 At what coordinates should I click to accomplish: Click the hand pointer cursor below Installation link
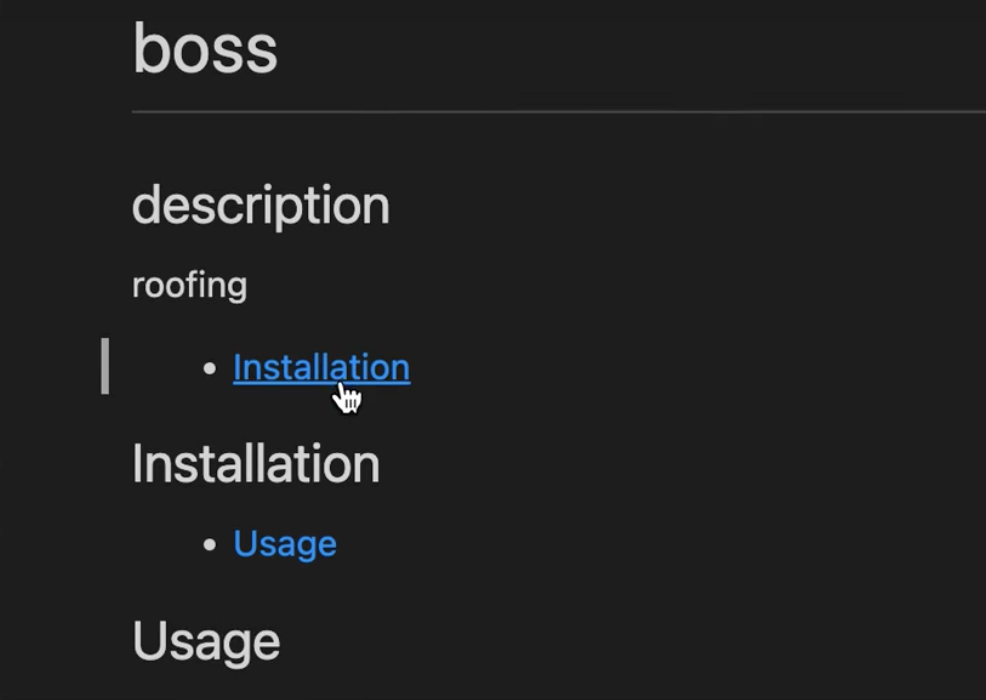tap(347, 397)
